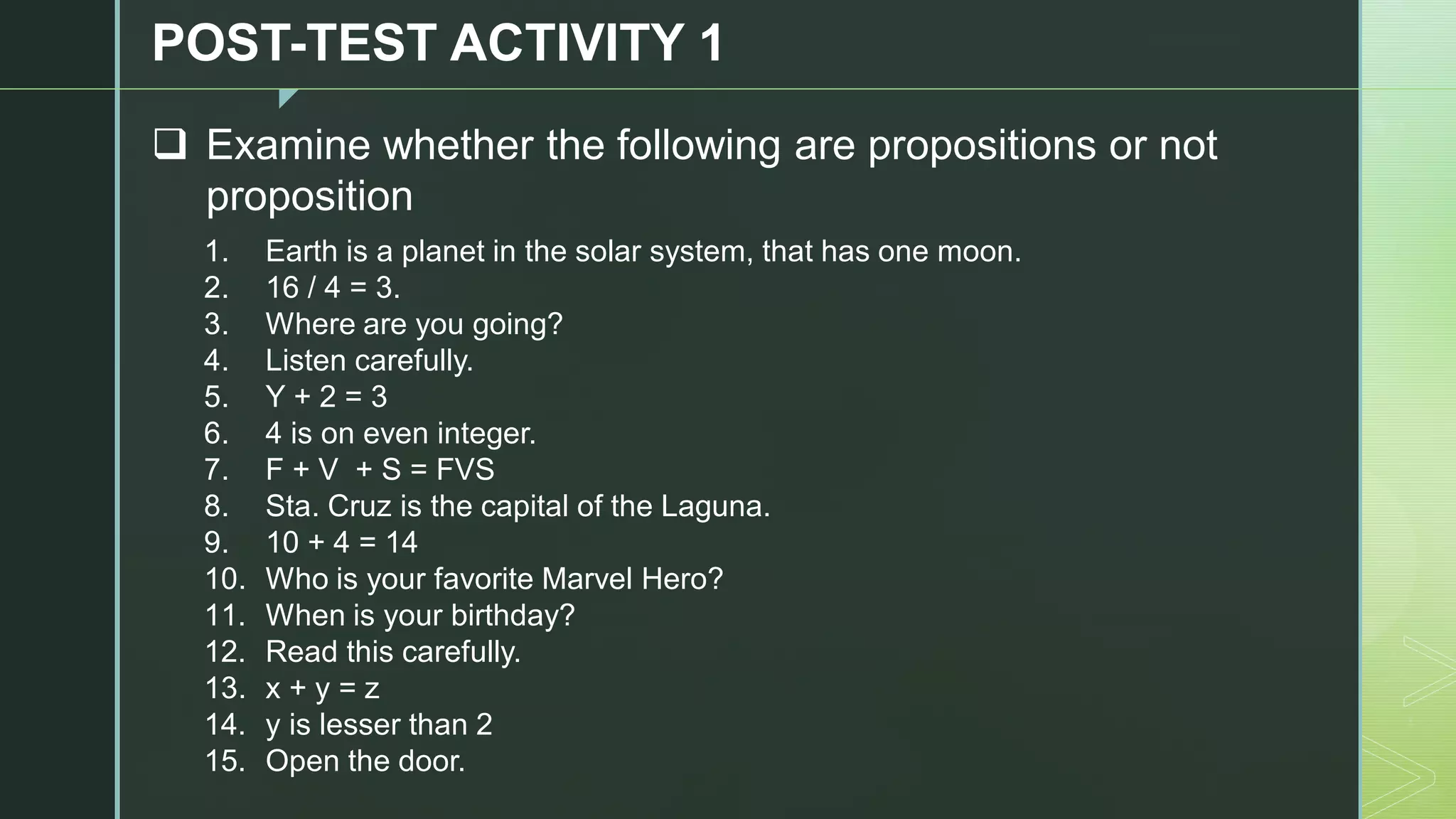
Task: Click the equation 16 / 4 = 3
Action: click(333, 288)
